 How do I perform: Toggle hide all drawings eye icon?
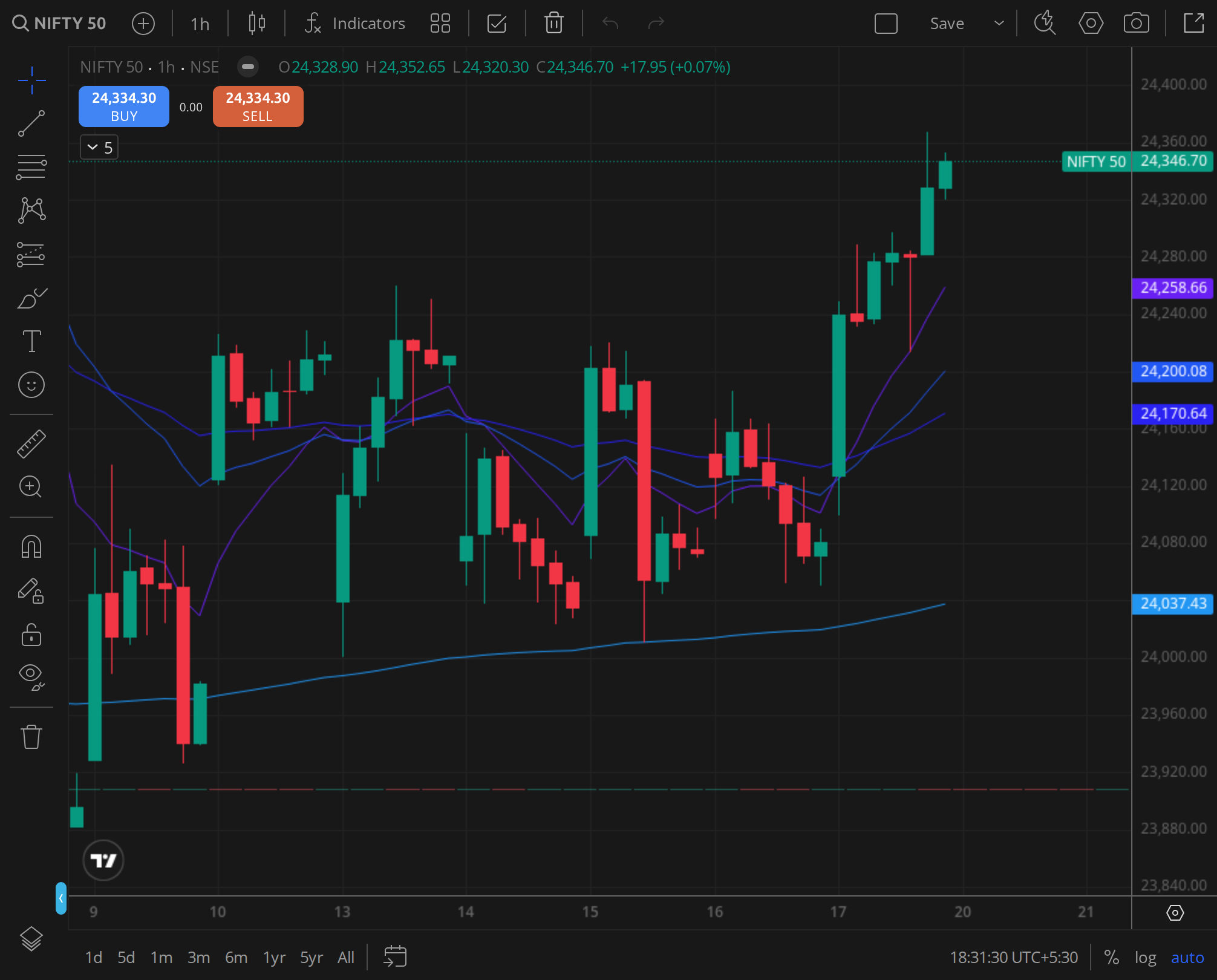pos(31,677)
